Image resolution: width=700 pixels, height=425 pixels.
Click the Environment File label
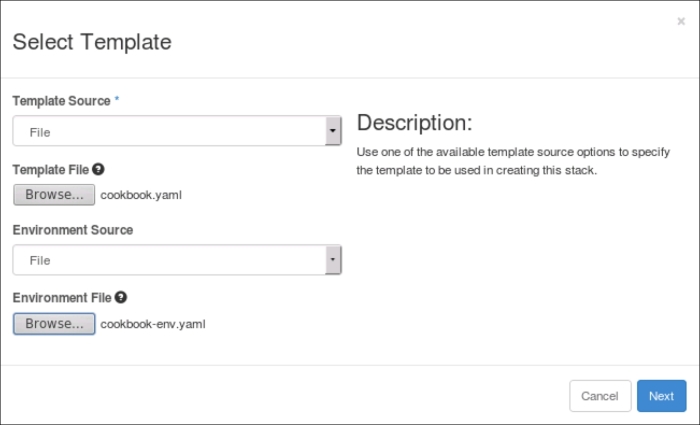click(61, 298)
